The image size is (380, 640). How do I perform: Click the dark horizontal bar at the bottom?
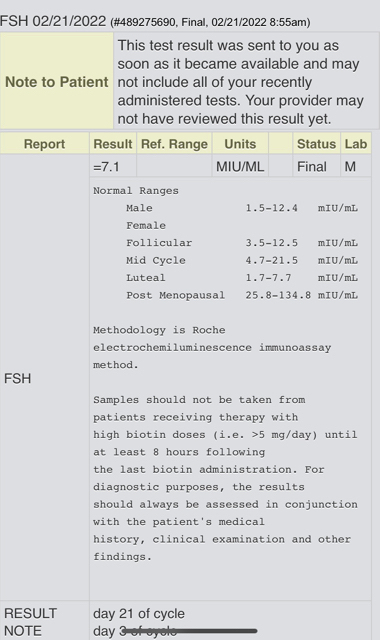(x=190, y=631)
